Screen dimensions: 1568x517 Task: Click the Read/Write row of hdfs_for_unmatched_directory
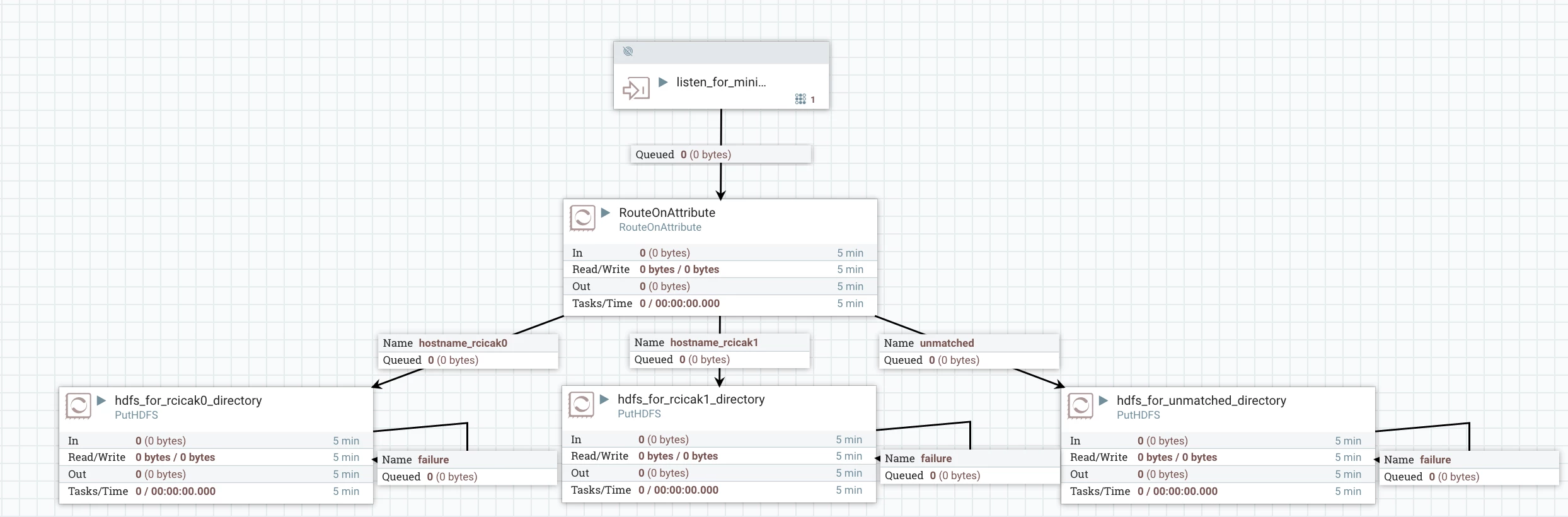(1218, 457)
